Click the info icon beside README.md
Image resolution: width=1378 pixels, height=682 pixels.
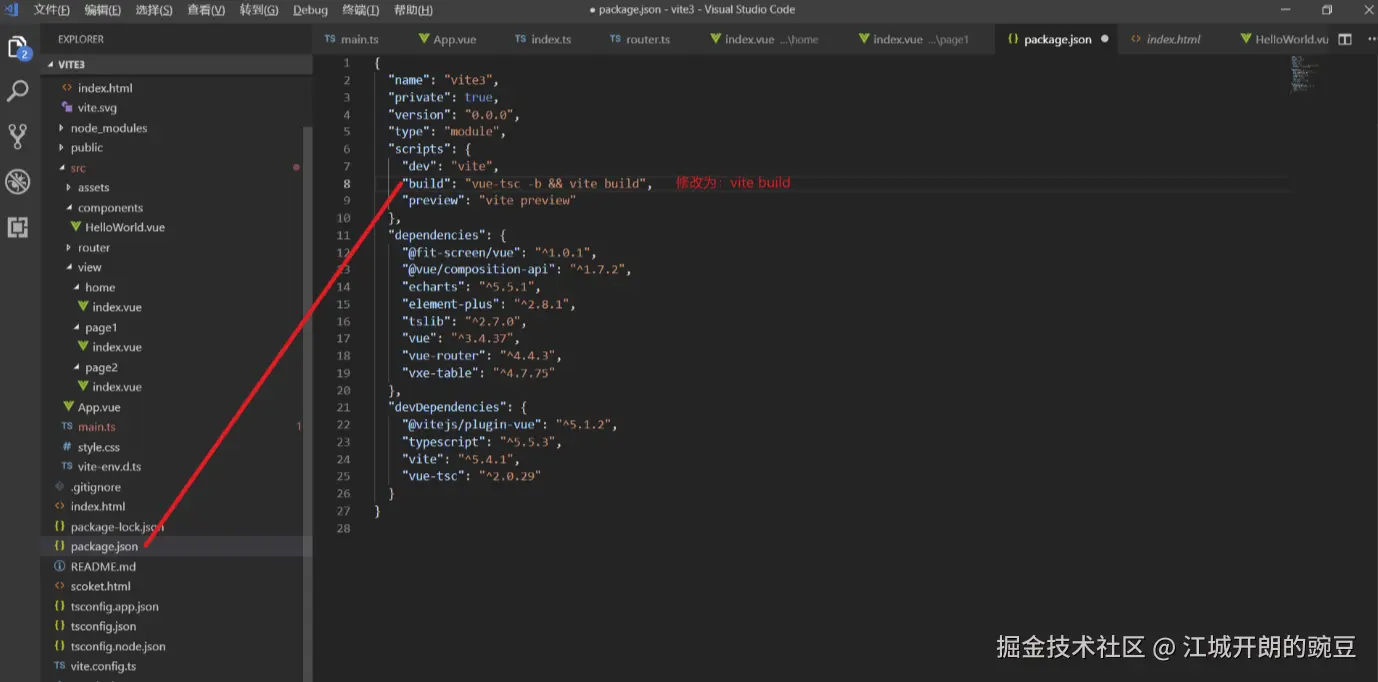60,566
